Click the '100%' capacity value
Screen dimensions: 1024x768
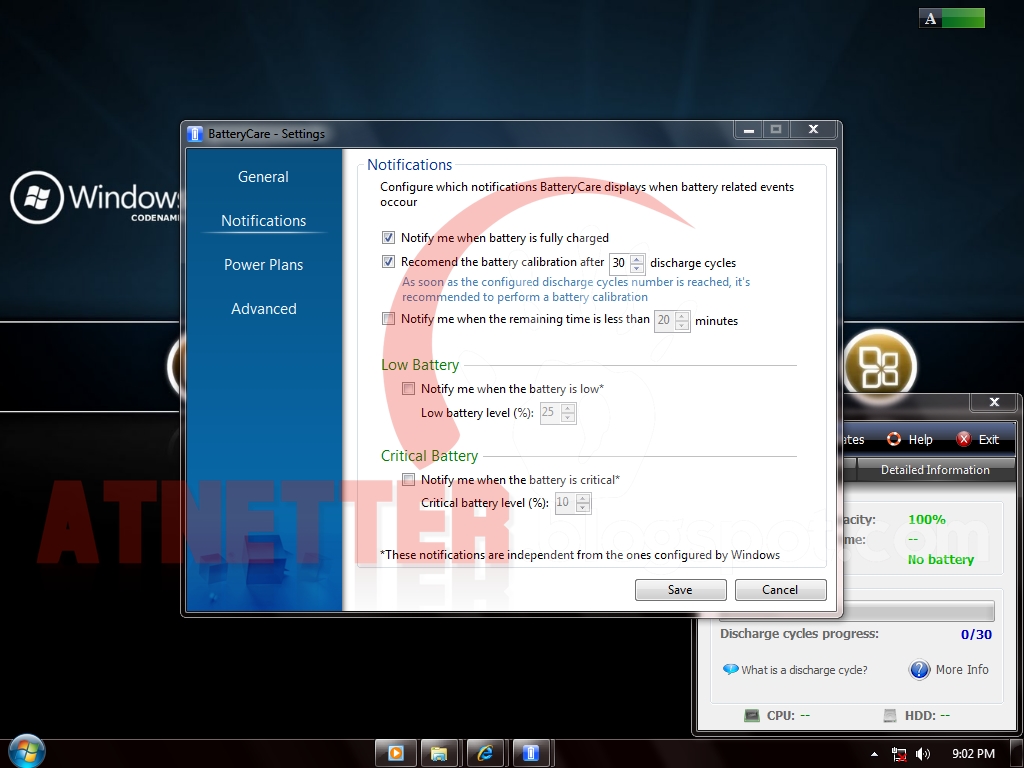click(927, 519)
